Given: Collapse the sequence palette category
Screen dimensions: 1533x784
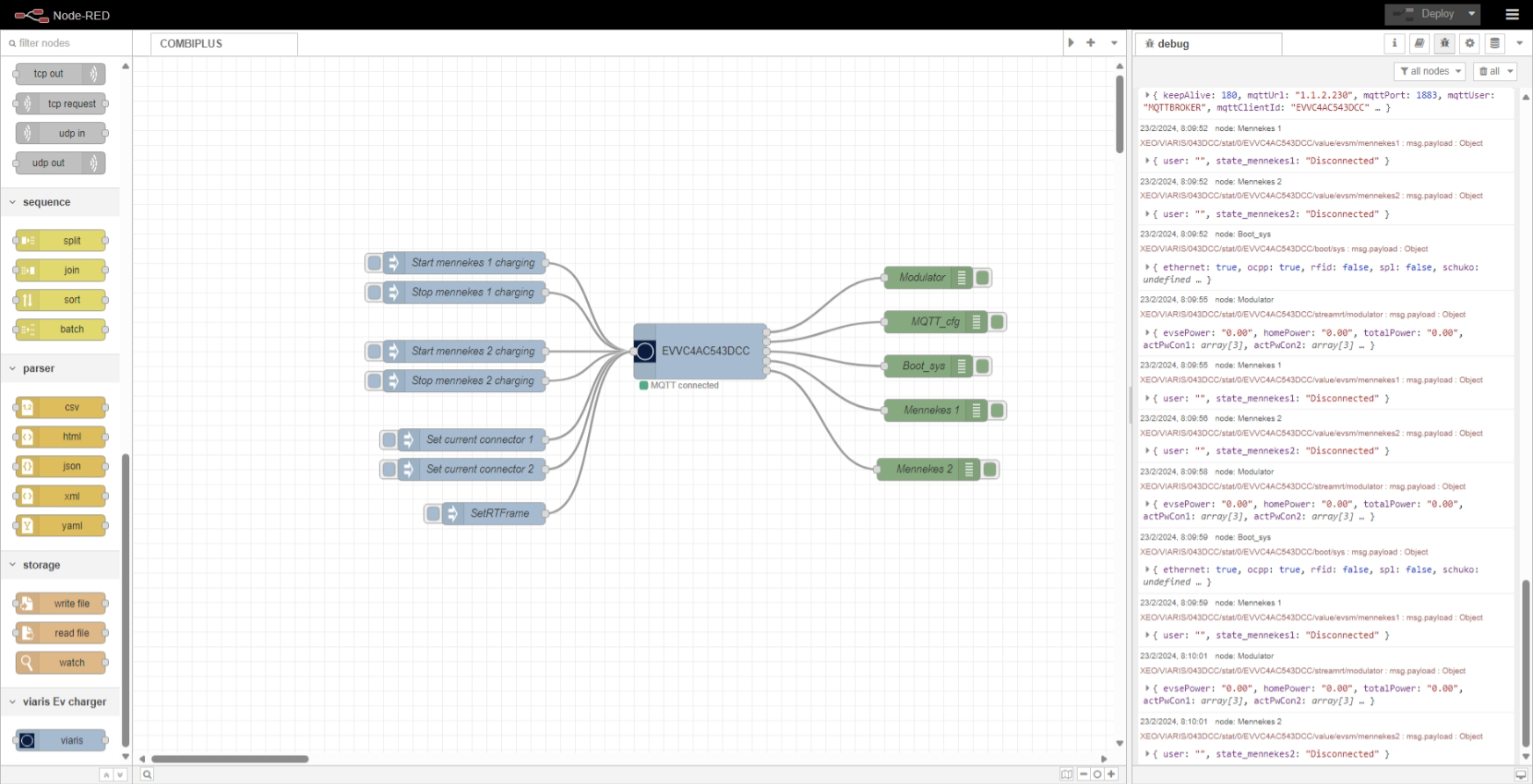Looking at the screenshot, I should (x=60, y=202).
